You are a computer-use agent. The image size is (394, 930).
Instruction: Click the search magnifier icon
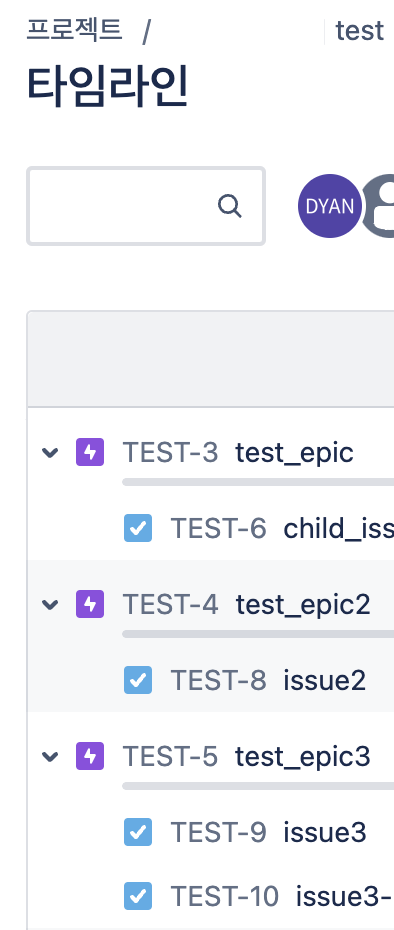[230, 206]
